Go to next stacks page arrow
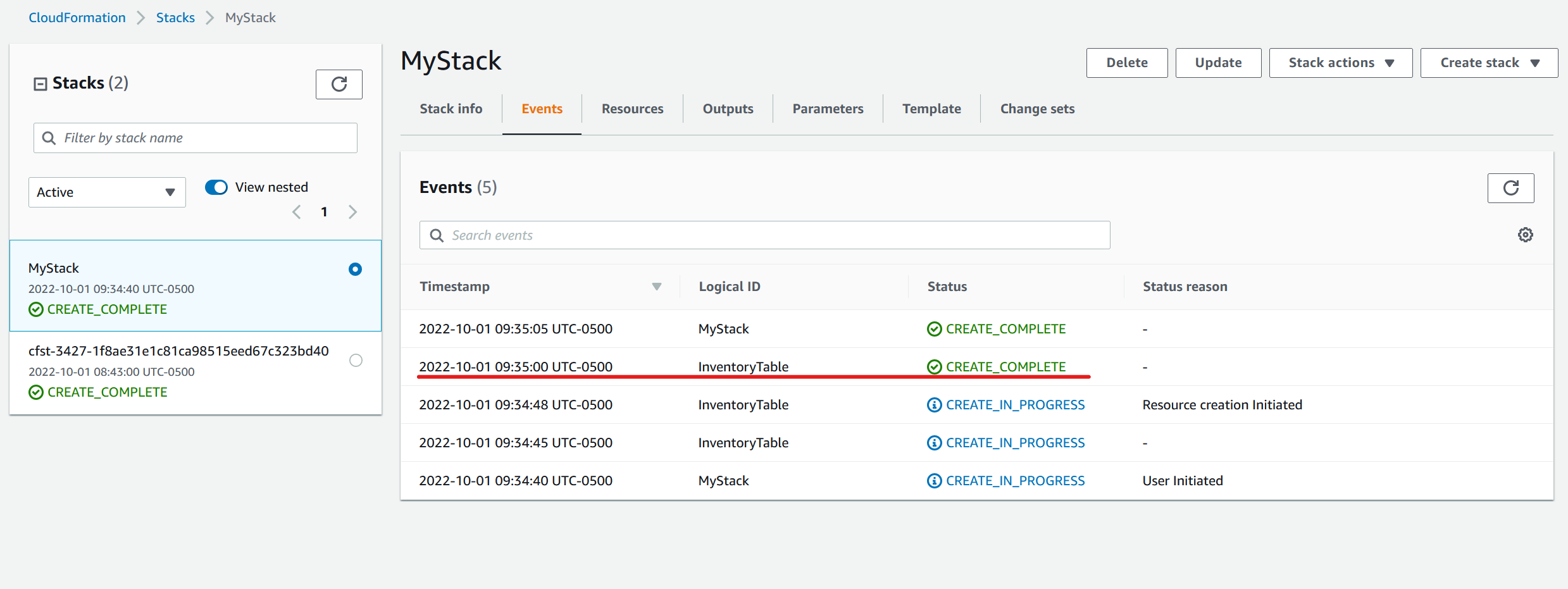1568x589 pixels. tap(352, 211)
